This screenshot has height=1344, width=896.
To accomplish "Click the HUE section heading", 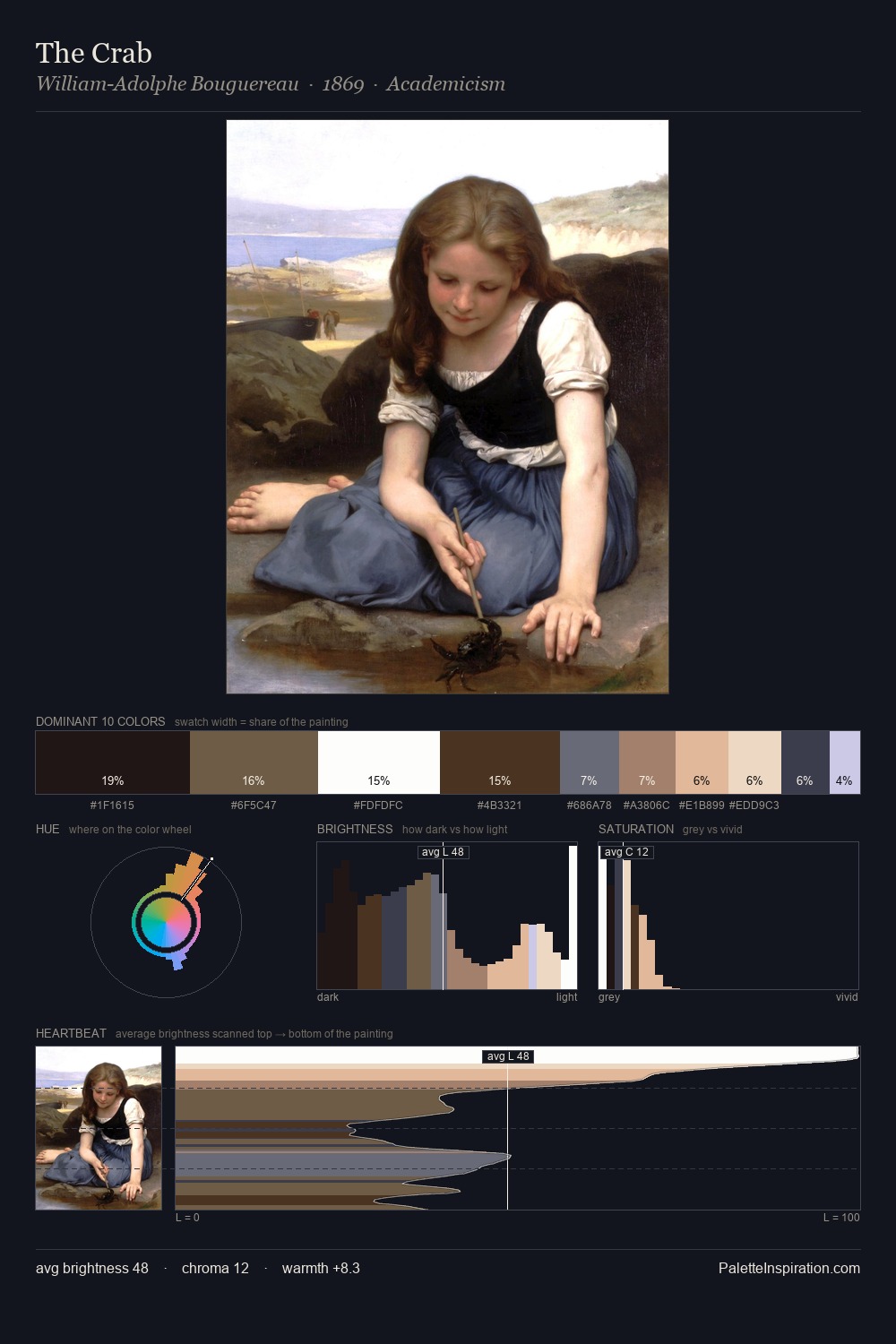I will tap(47, 829).
